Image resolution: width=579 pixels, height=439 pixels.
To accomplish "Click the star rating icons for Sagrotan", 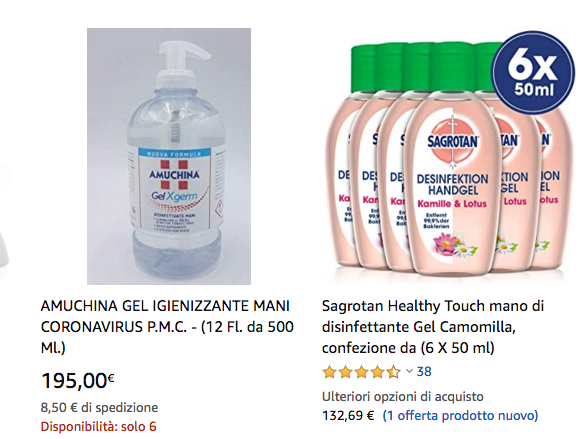I will point(361,372).
